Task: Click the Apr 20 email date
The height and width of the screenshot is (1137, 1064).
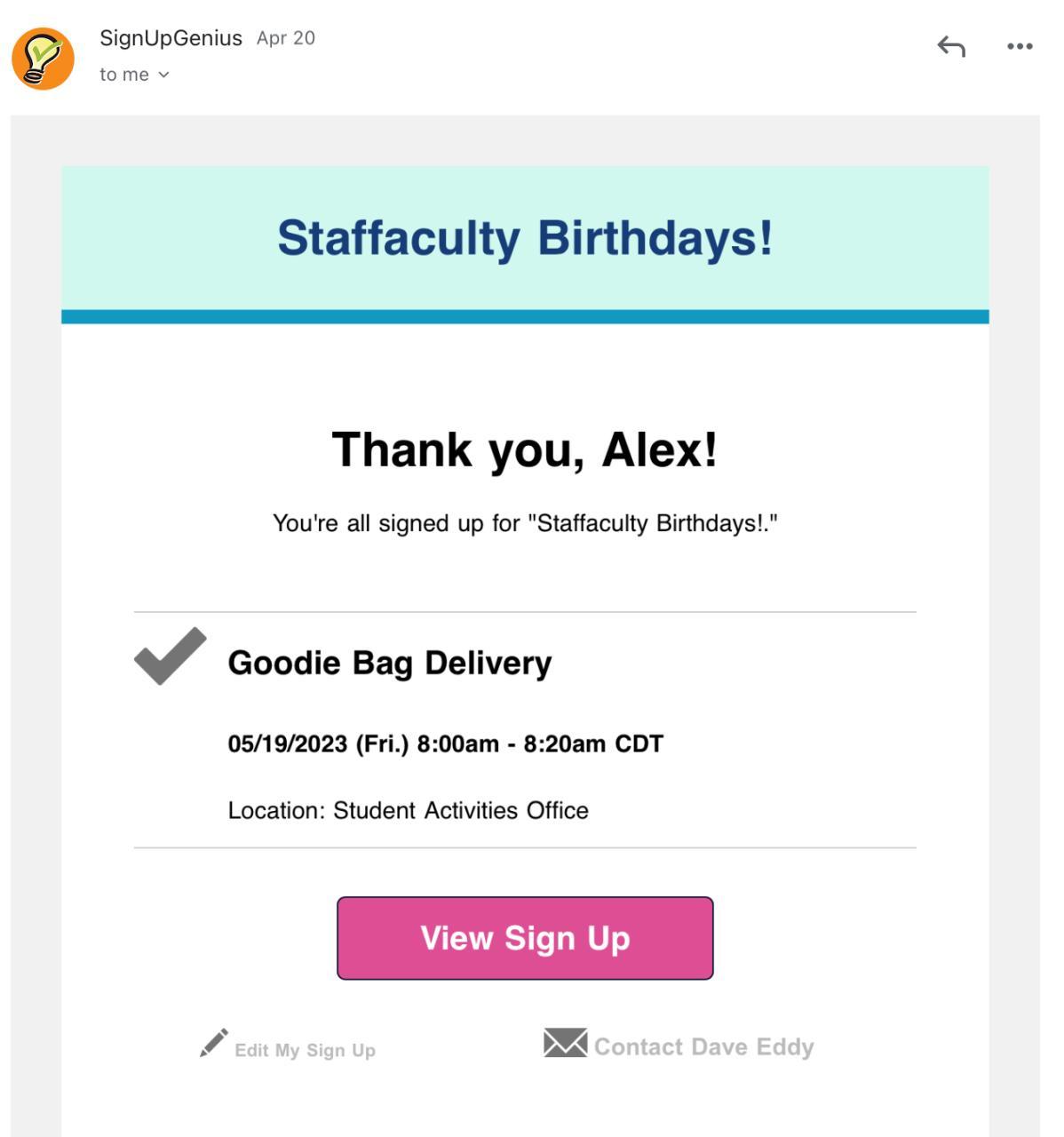Action: coord(286,38)
